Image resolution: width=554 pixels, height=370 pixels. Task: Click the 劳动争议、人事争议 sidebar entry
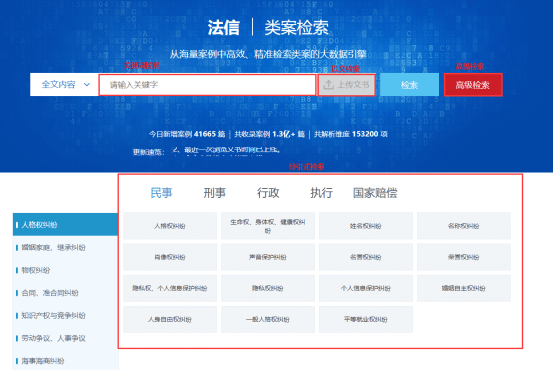65,338
